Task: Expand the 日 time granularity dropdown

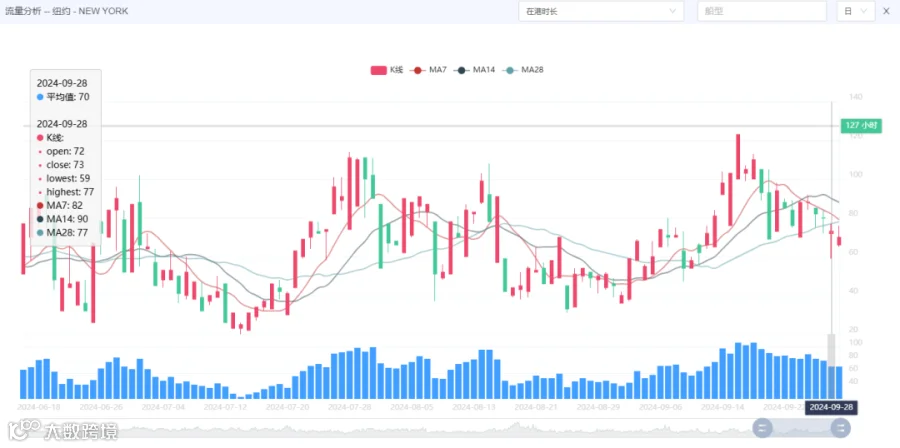Action: 855,11
